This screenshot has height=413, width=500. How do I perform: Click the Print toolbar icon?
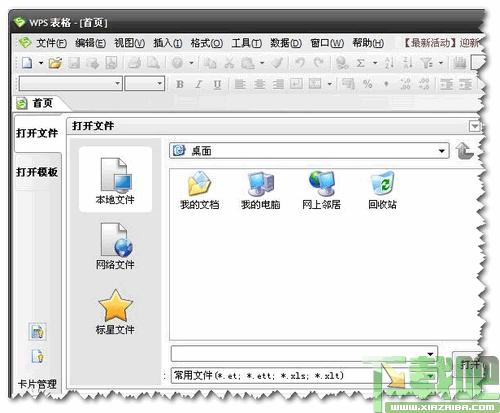(134, 63)
